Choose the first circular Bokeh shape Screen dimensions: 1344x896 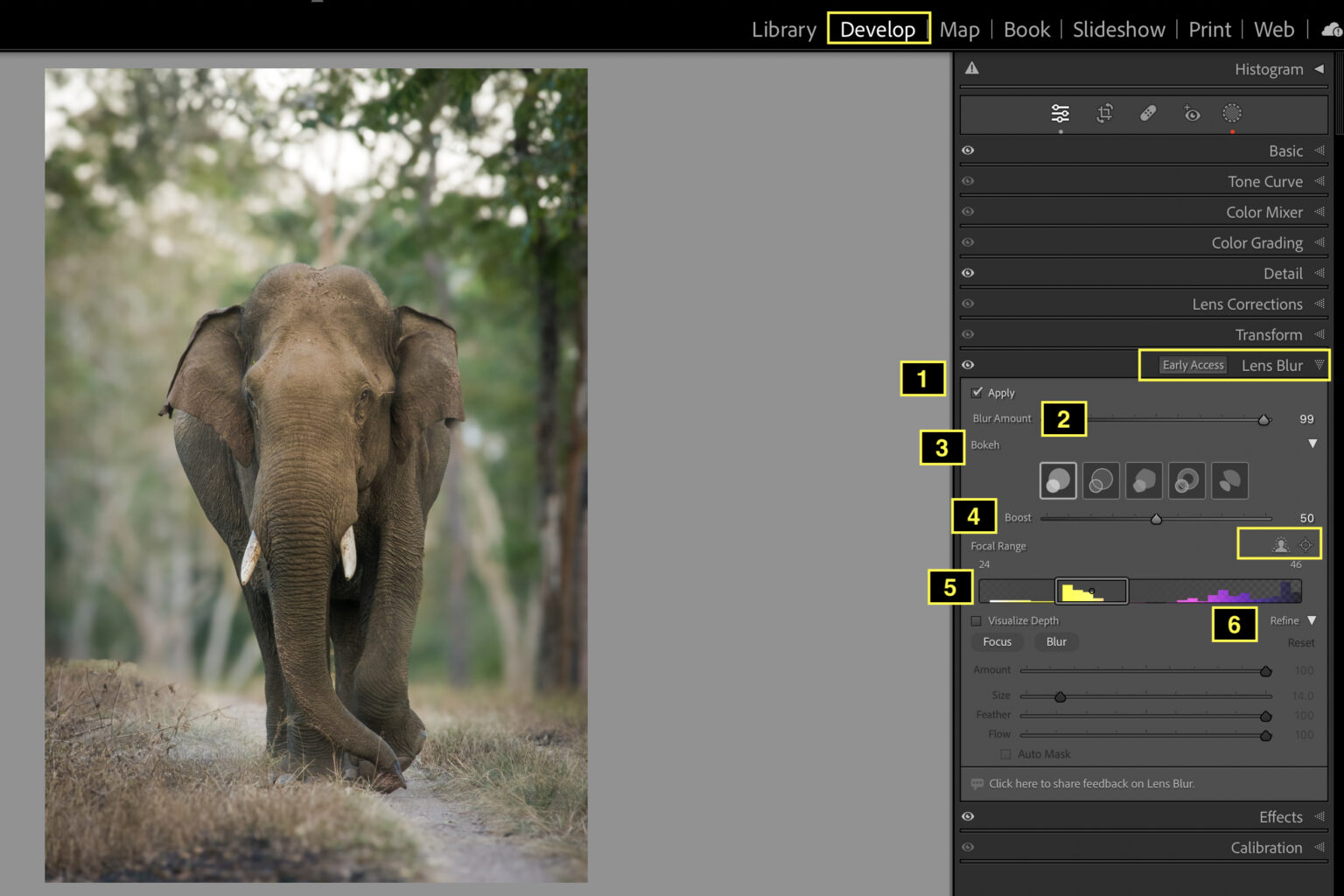click(x=1057, y=480)
